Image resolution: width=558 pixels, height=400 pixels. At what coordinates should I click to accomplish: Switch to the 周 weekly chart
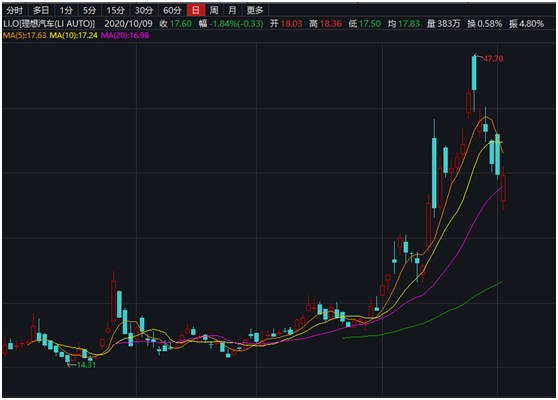(x=214, y=10)
